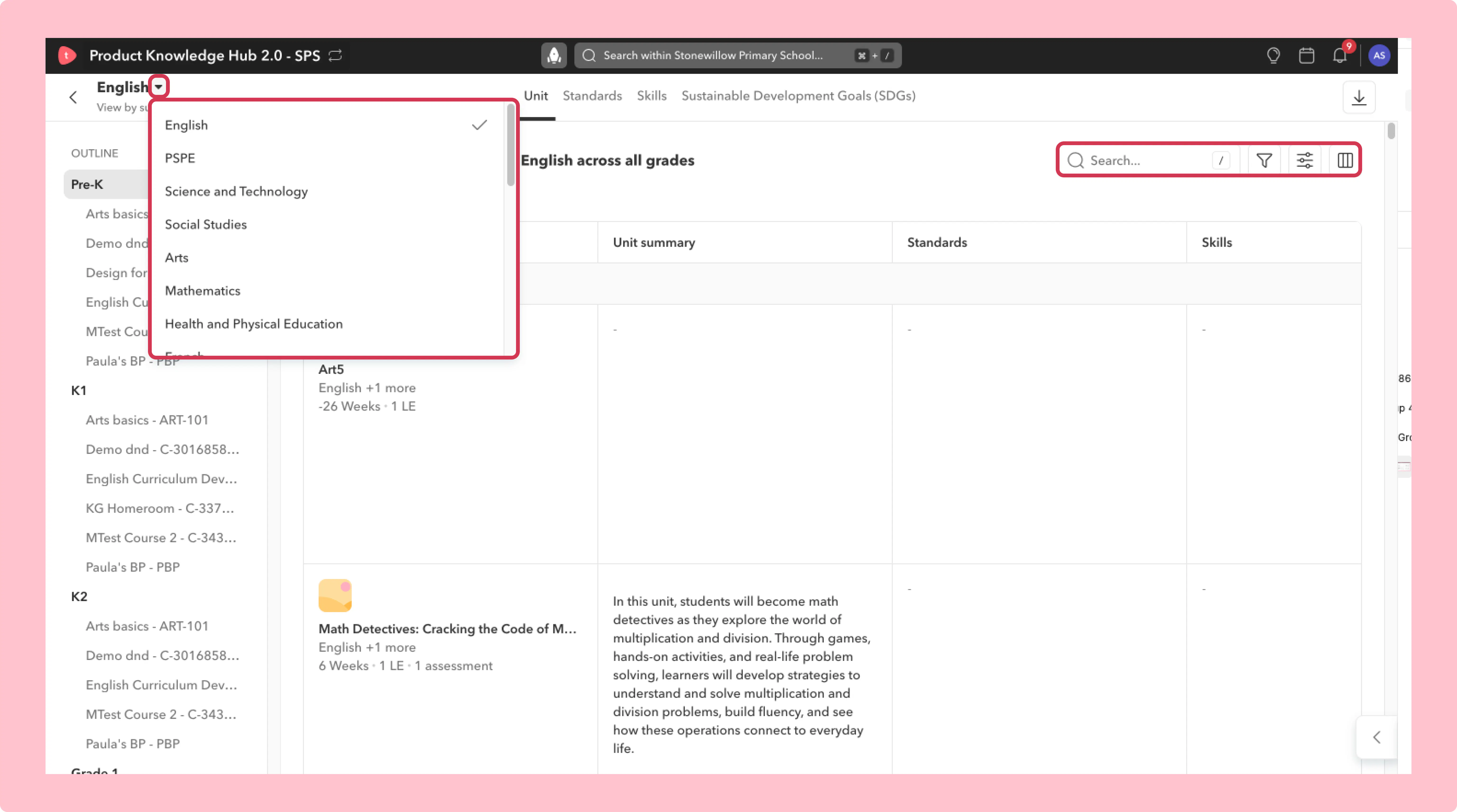Screen dimensions: 1457x812
Task: Select Pre-K in the outline
Action: (x=87, y=184)
